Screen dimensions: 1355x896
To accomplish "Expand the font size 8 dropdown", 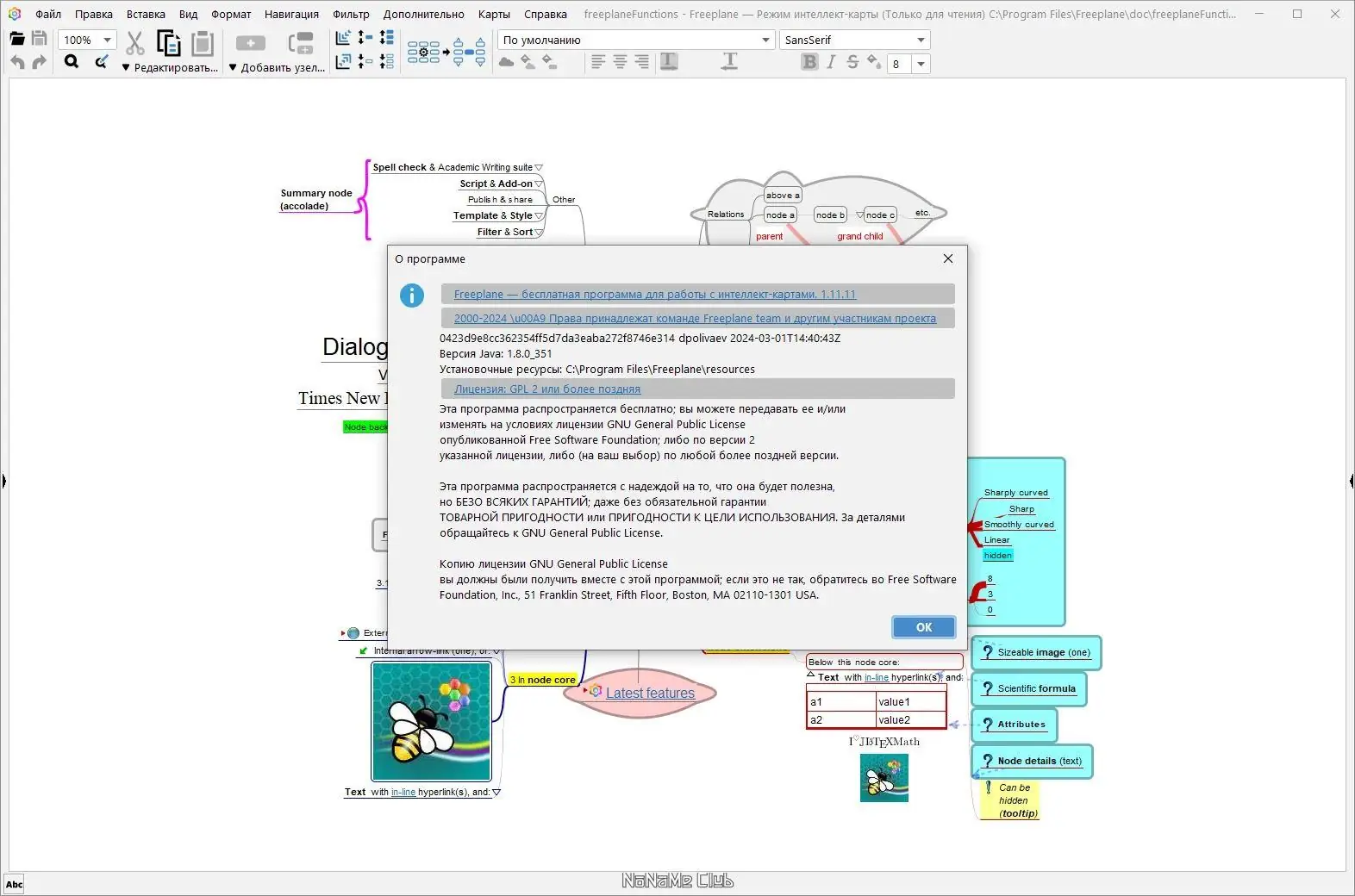I will pos(921,64).
